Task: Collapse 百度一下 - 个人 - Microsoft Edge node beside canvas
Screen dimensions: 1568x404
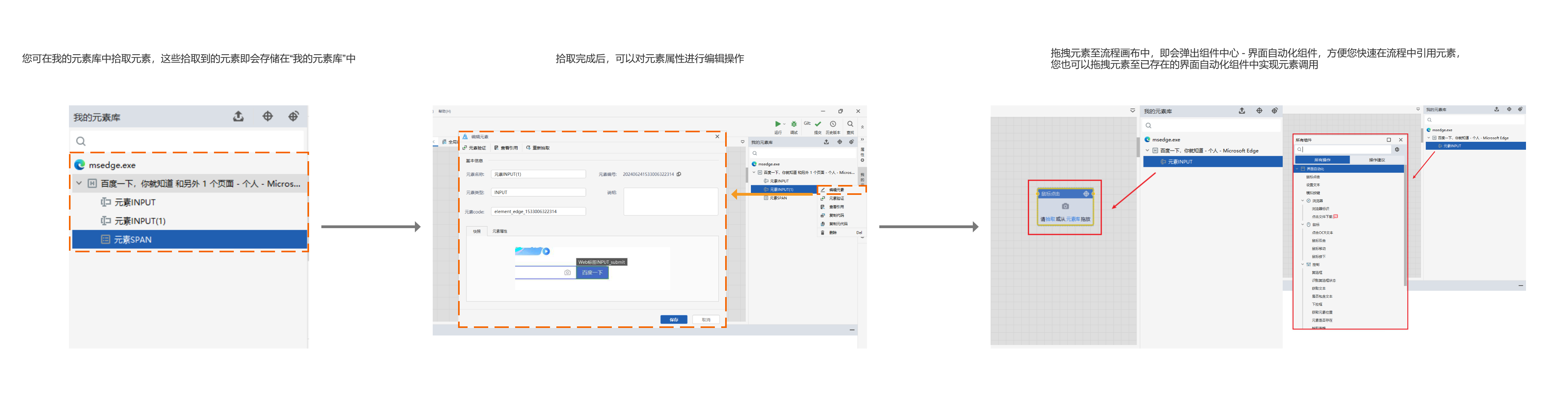Action: pos(1148,150)
